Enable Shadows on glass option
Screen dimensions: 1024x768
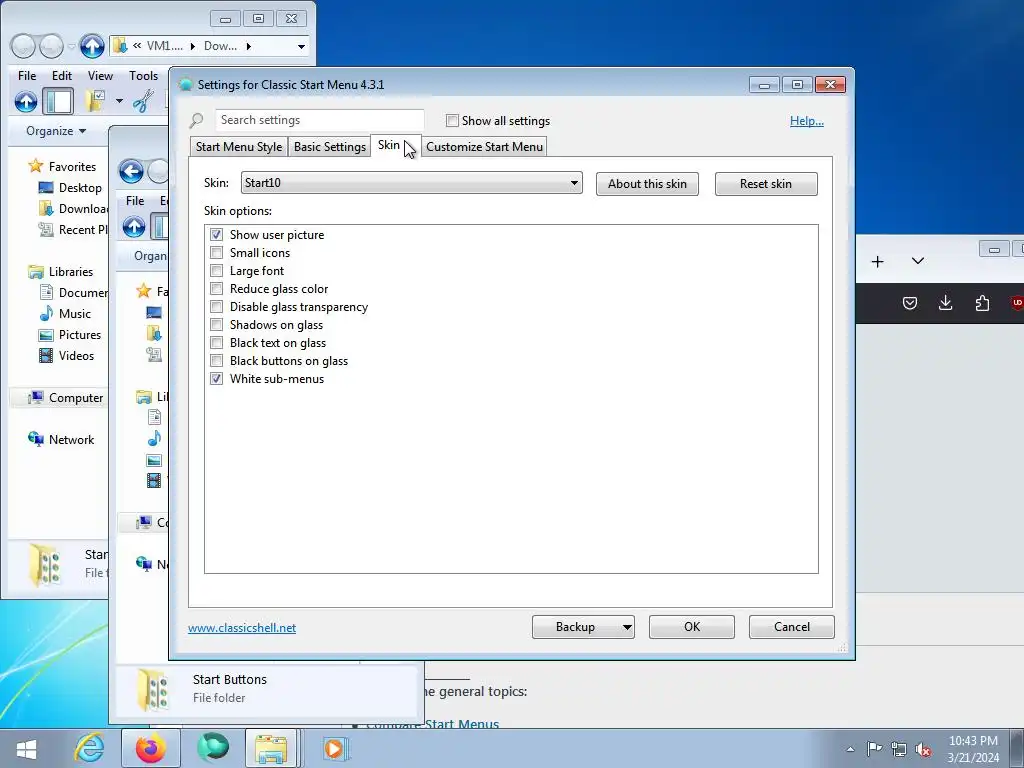(x=216, y=325)
